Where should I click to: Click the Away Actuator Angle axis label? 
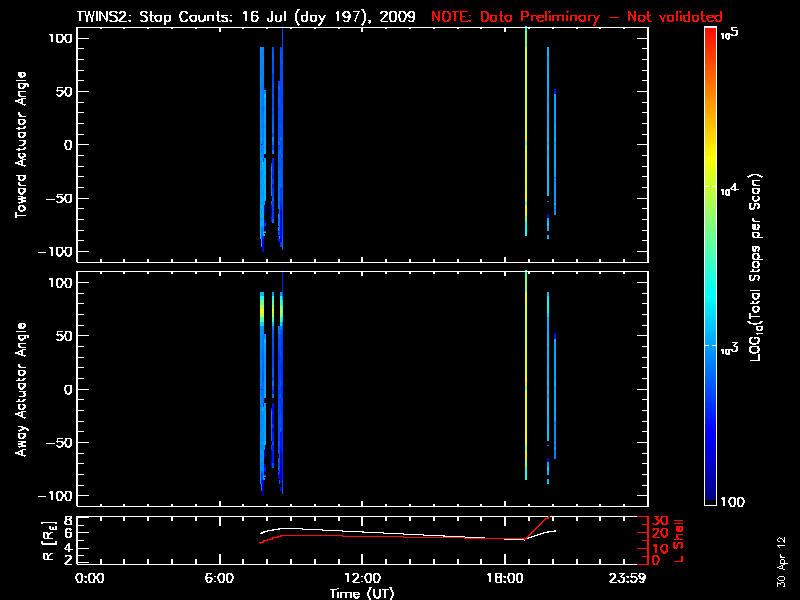[x=21, y=390]
